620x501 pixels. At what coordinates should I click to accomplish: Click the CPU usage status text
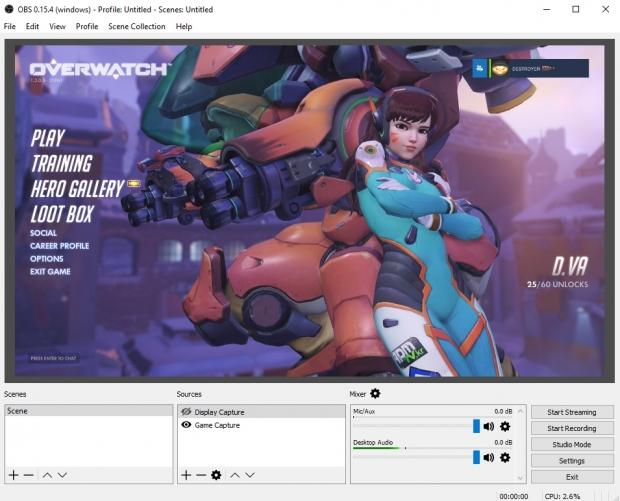click(x=562, y=496)
